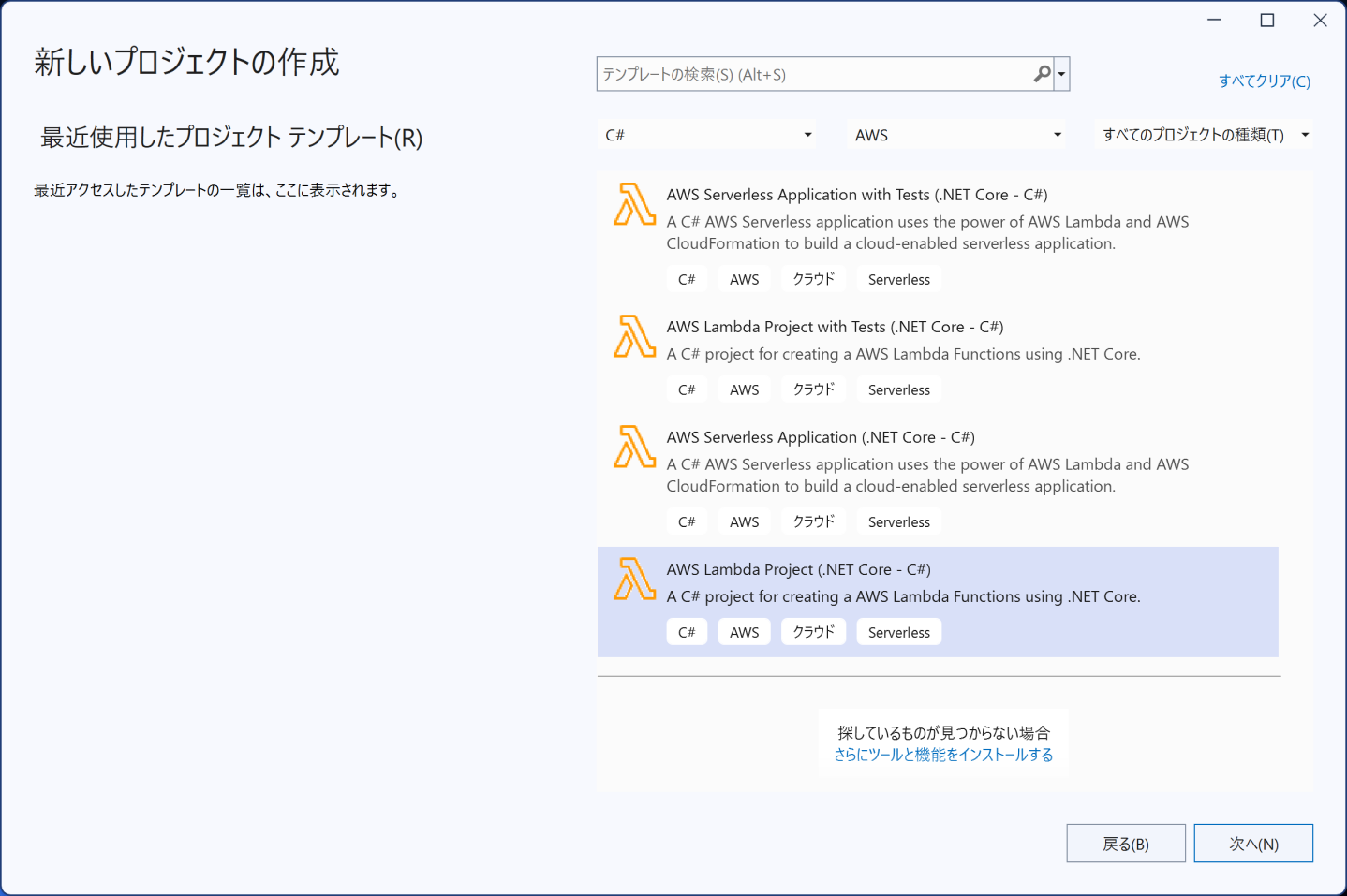Click C# tag under AWS Serverless Application with Tests
Screen dimensions: 1347x896
(687, 279)
